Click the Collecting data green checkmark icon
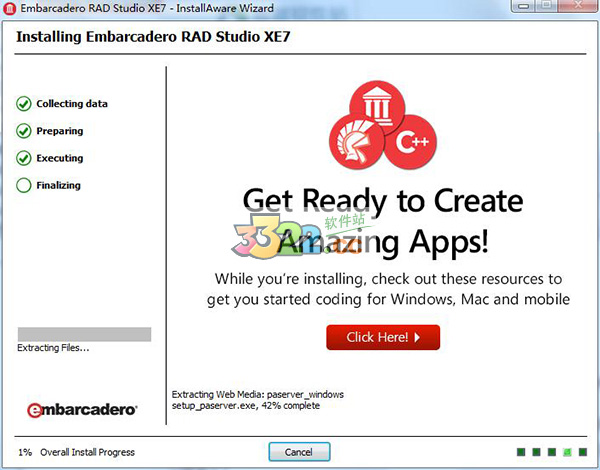600x470 pixels. (x=24, y=104)
